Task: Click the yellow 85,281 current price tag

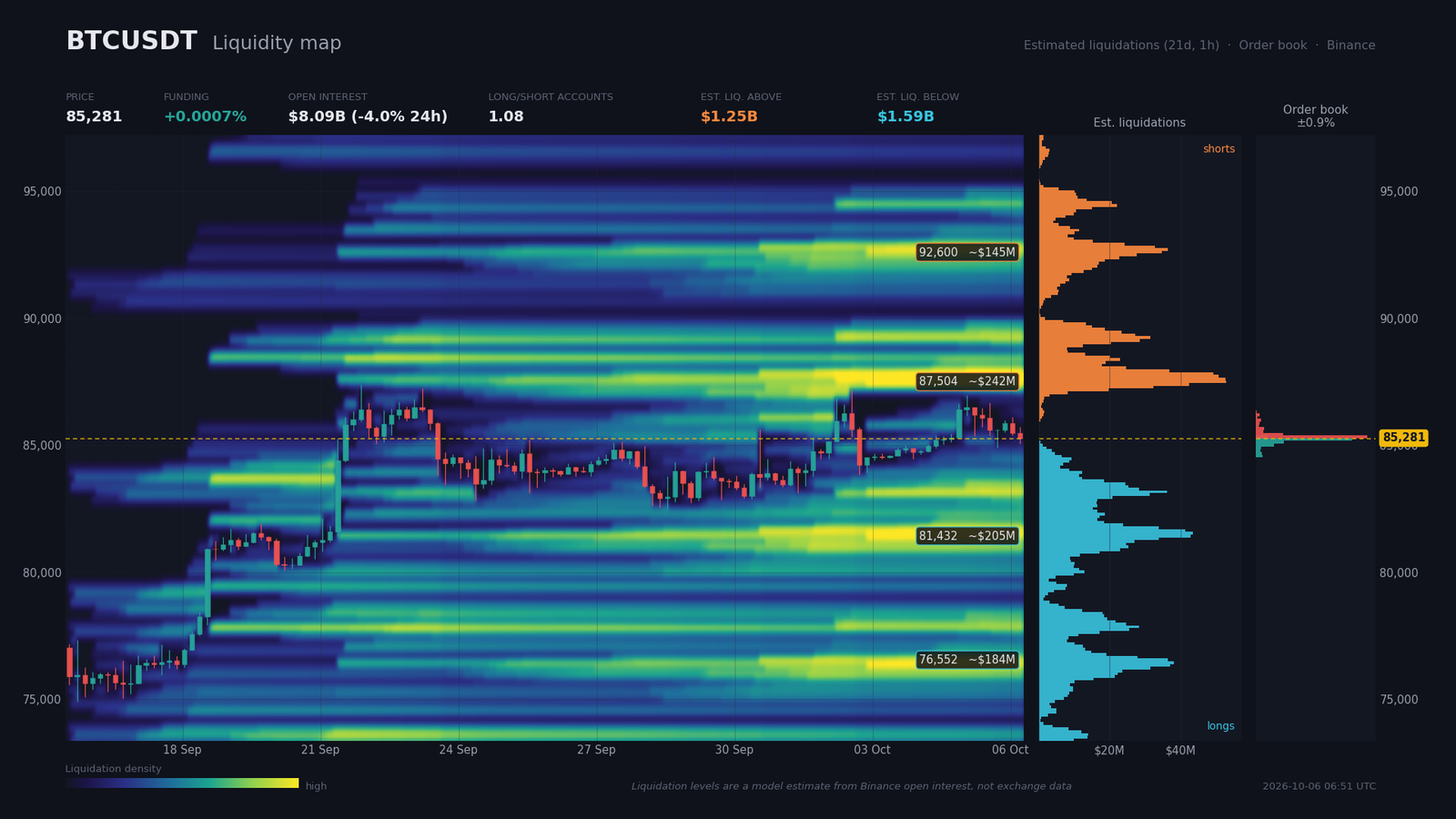Action: (x=1403, y=438)
